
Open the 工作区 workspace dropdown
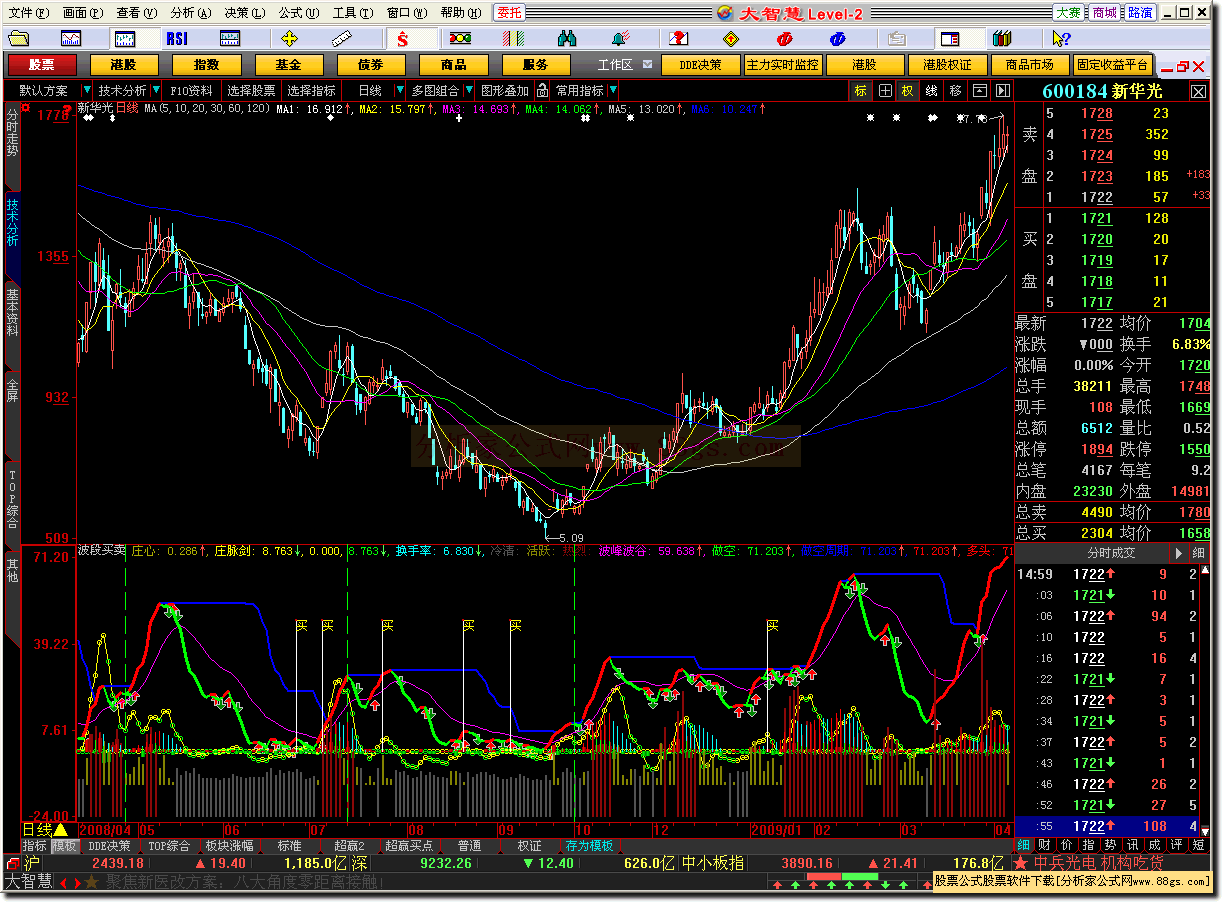(647, 64)
